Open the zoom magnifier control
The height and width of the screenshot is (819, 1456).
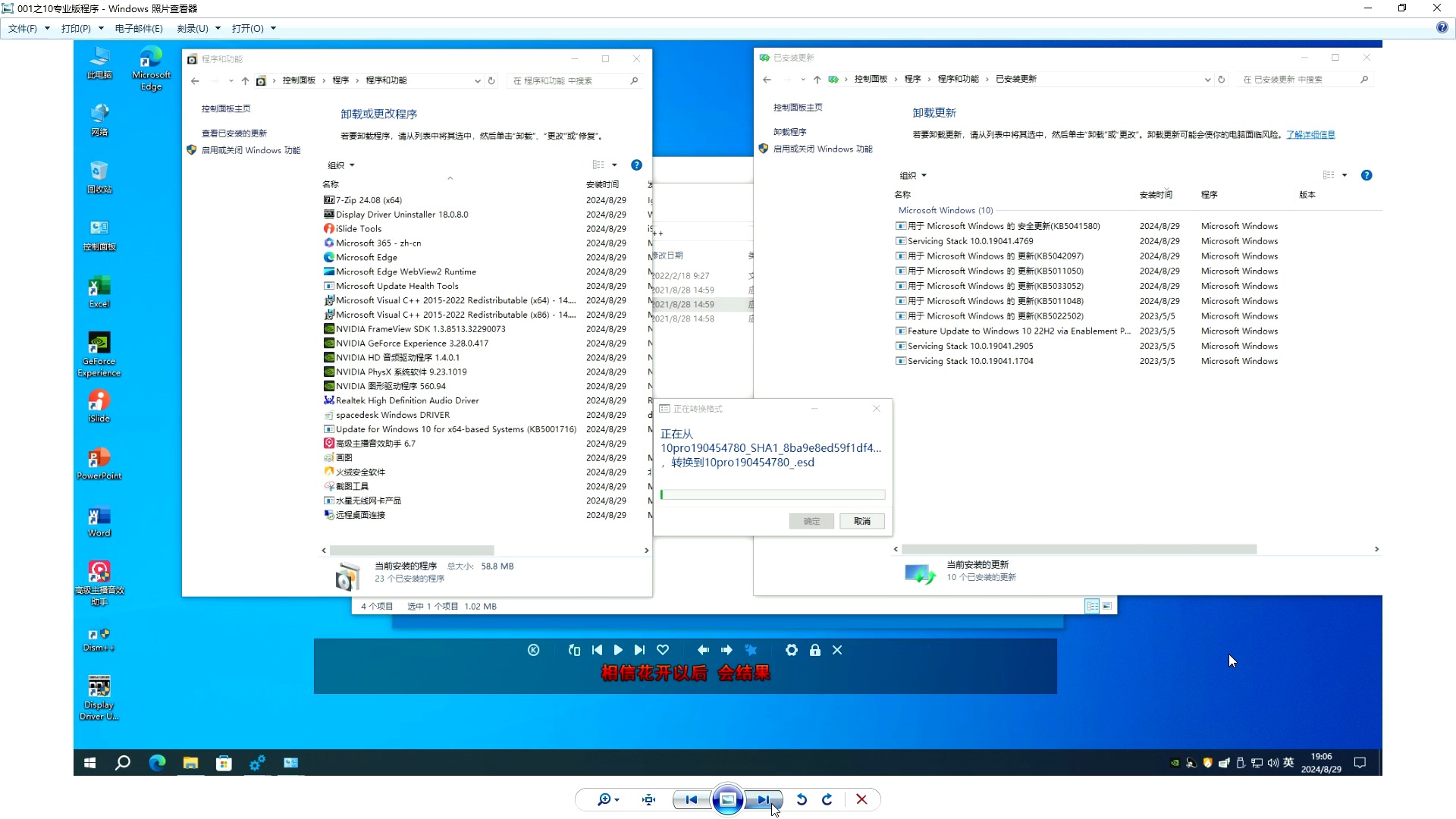tap(604, 799)
